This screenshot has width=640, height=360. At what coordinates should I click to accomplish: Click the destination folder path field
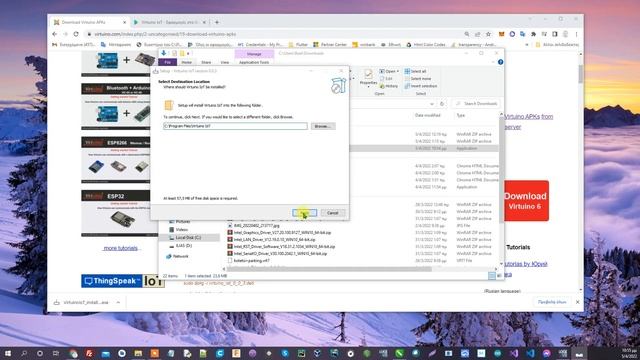tap(235, 126)
